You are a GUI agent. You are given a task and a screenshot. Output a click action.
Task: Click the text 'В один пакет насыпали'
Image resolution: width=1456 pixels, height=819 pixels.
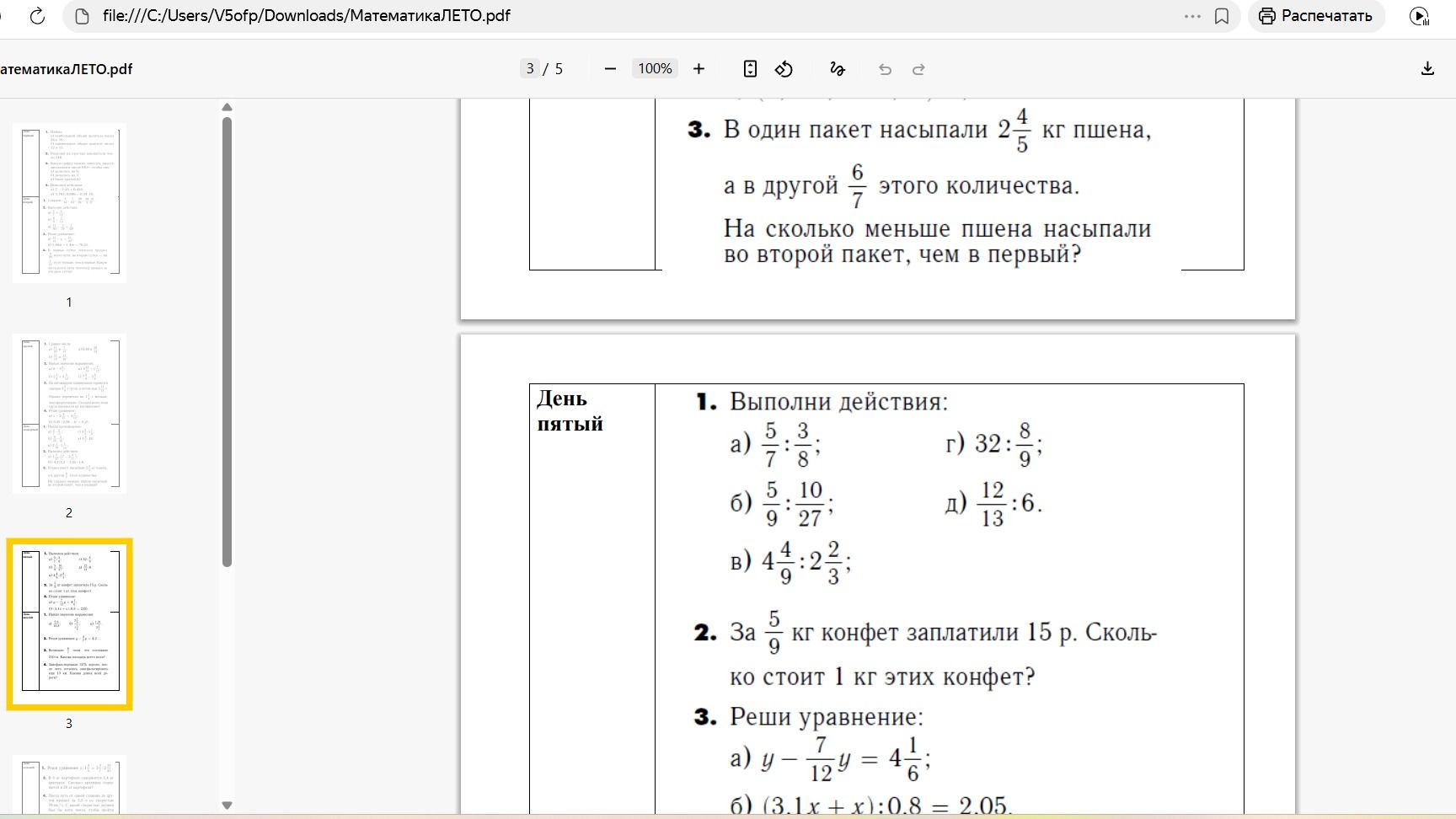[855, 130]
